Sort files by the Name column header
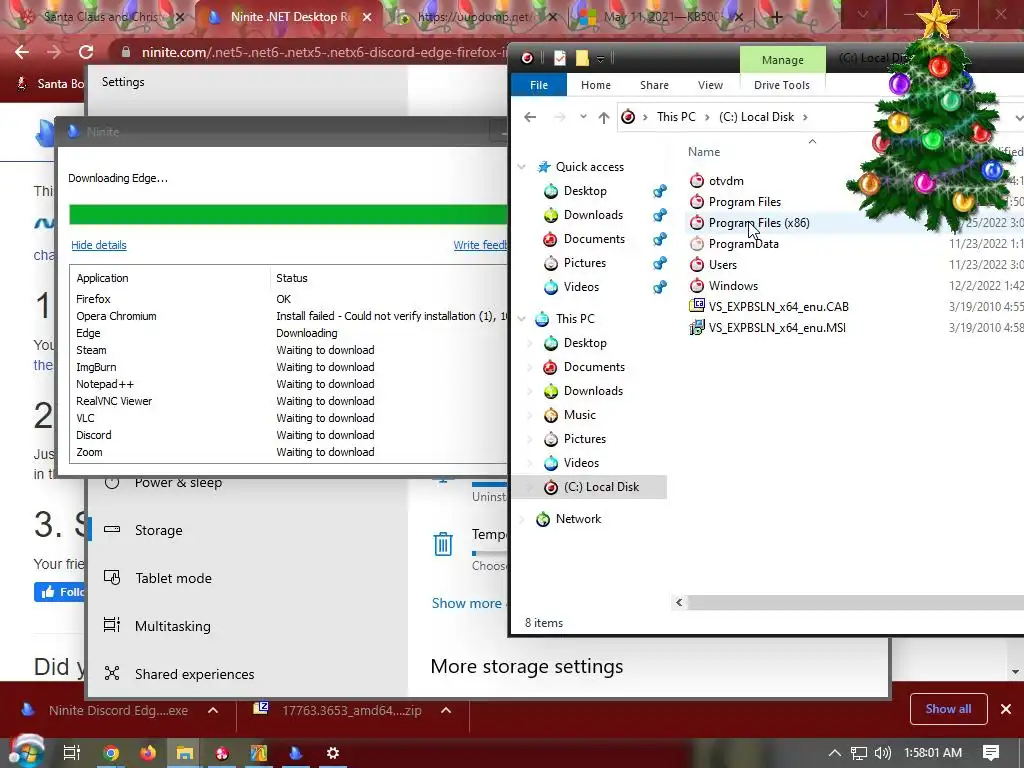This screenshot has height=768, width=1024. [x=703, y=152]
